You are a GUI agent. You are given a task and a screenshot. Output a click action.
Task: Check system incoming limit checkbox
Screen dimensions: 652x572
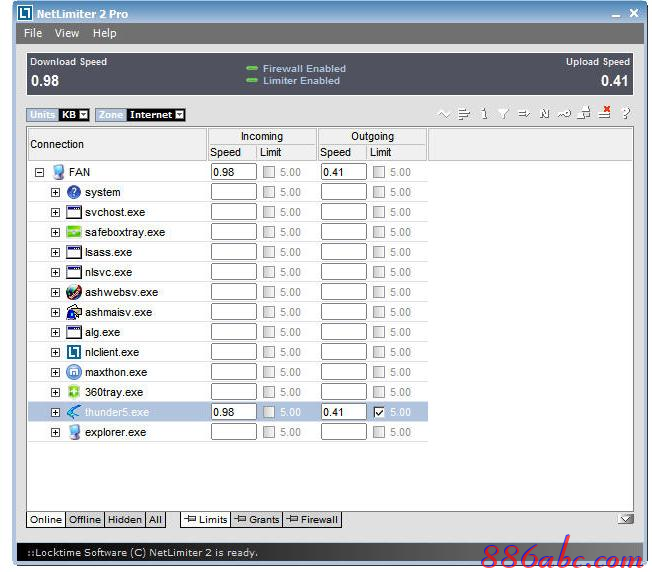[269, 192]
